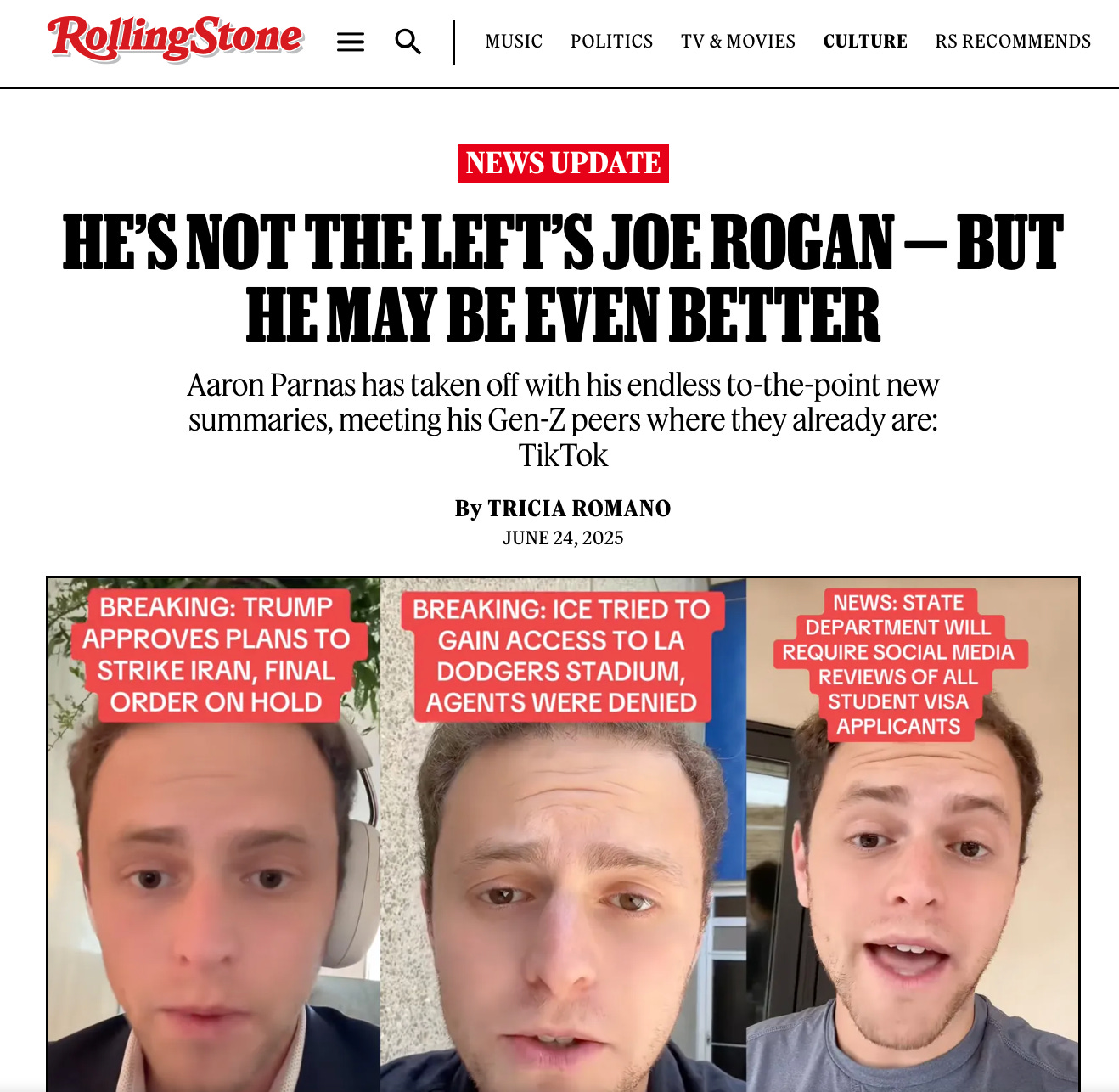
Task: Open author Tricia Romano's page
Action: coord(579,508)
